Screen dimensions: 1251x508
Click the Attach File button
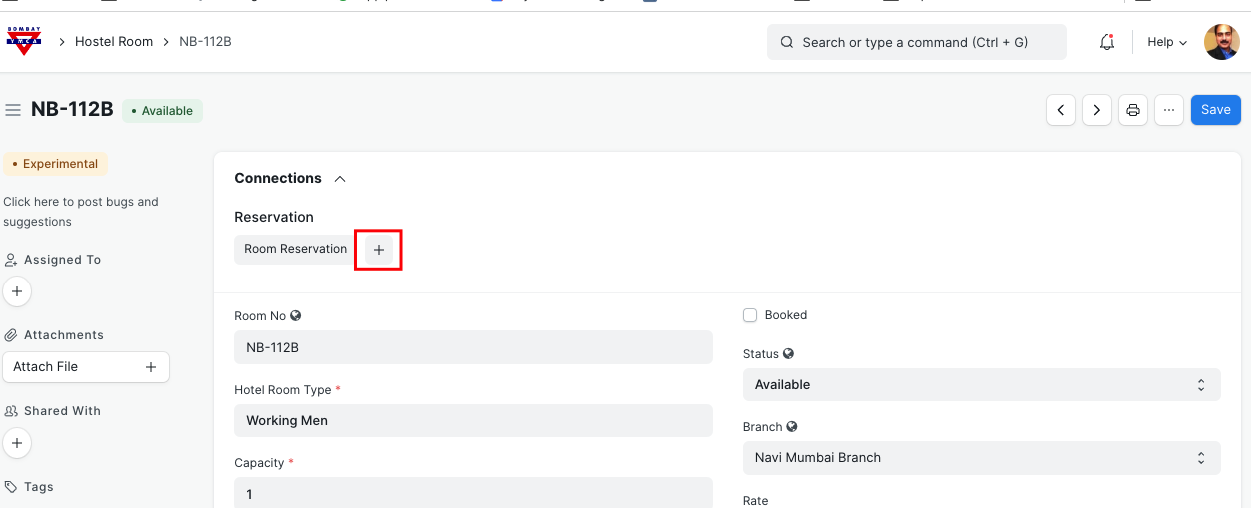pyautogui.click(x=86, y=367)
